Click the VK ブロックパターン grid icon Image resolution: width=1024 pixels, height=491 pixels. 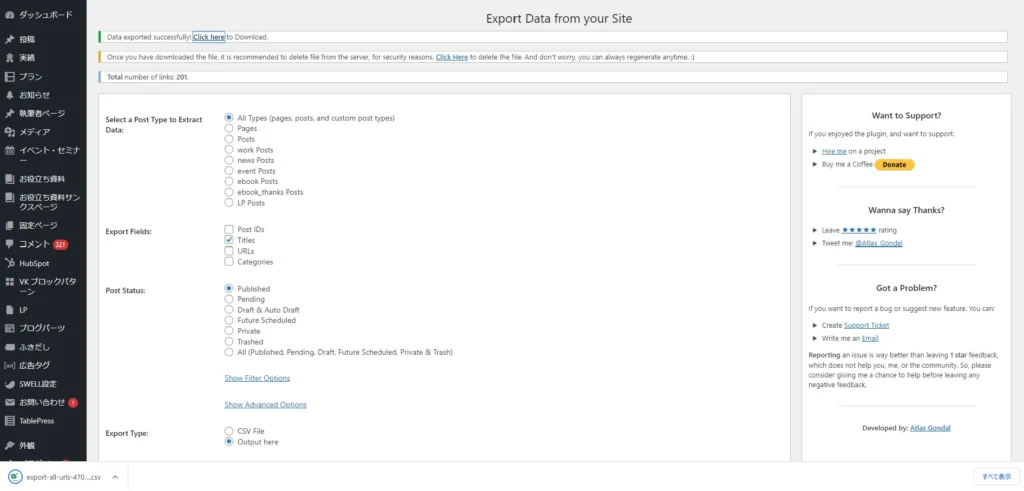point(9,282)
